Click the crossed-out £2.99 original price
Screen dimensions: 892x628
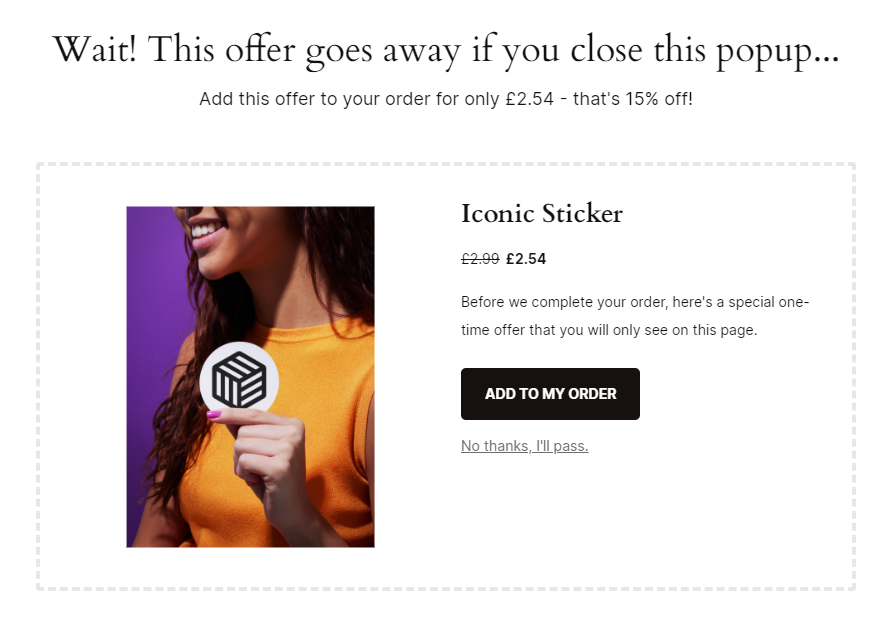coord(479,259)
